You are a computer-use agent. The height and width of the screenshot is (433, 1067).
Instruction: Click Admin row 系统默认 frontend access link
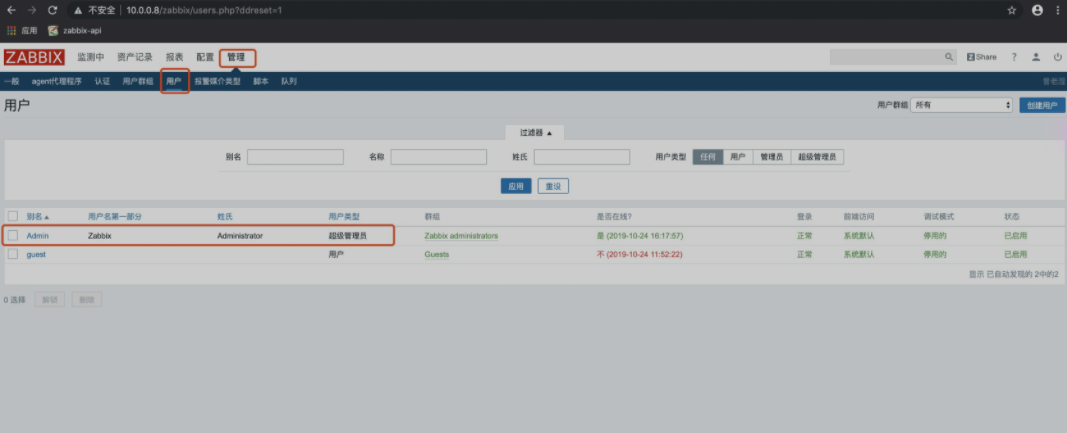[x=859, y=236]
